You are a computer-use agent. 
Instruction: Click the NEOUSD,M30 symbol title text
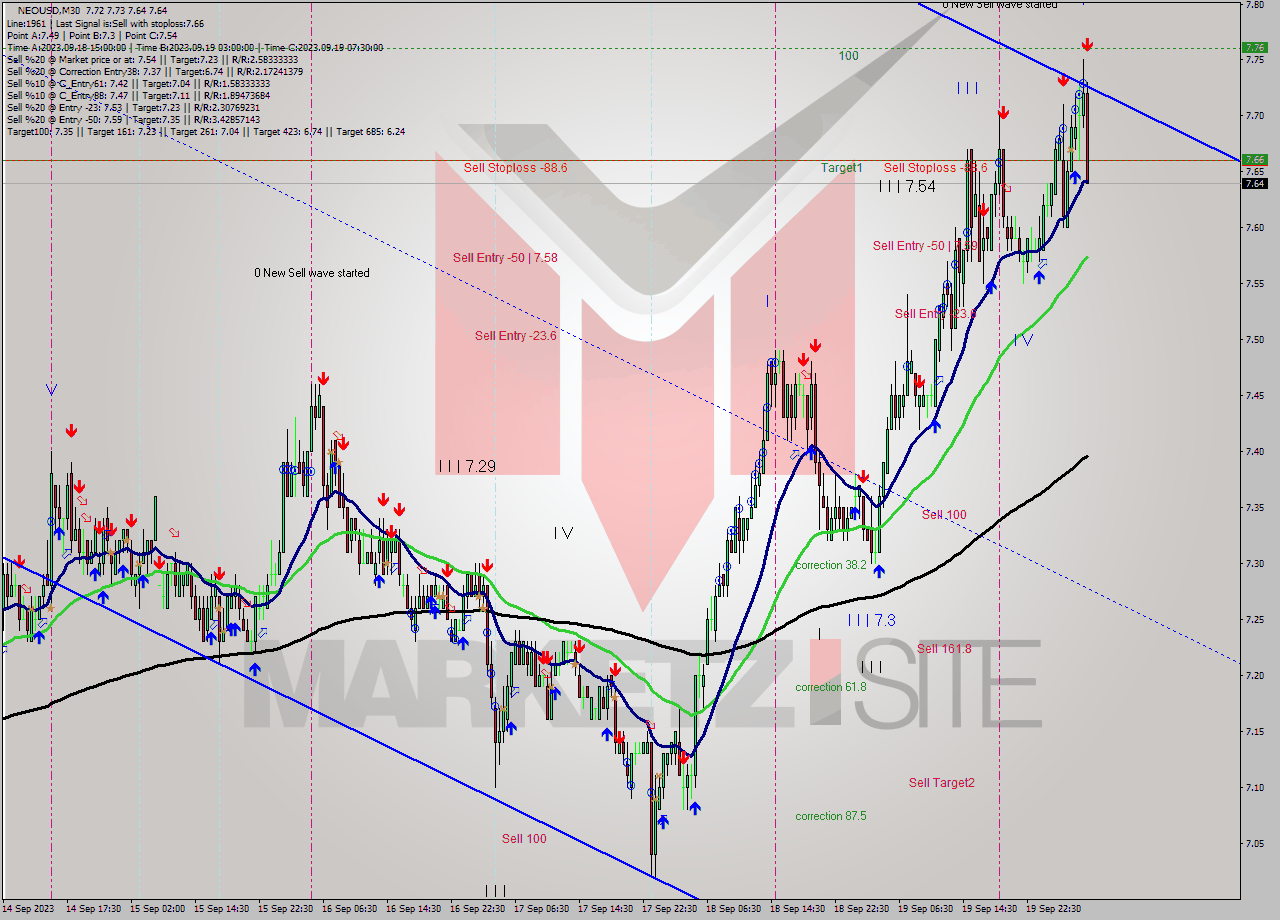[48, 10]
